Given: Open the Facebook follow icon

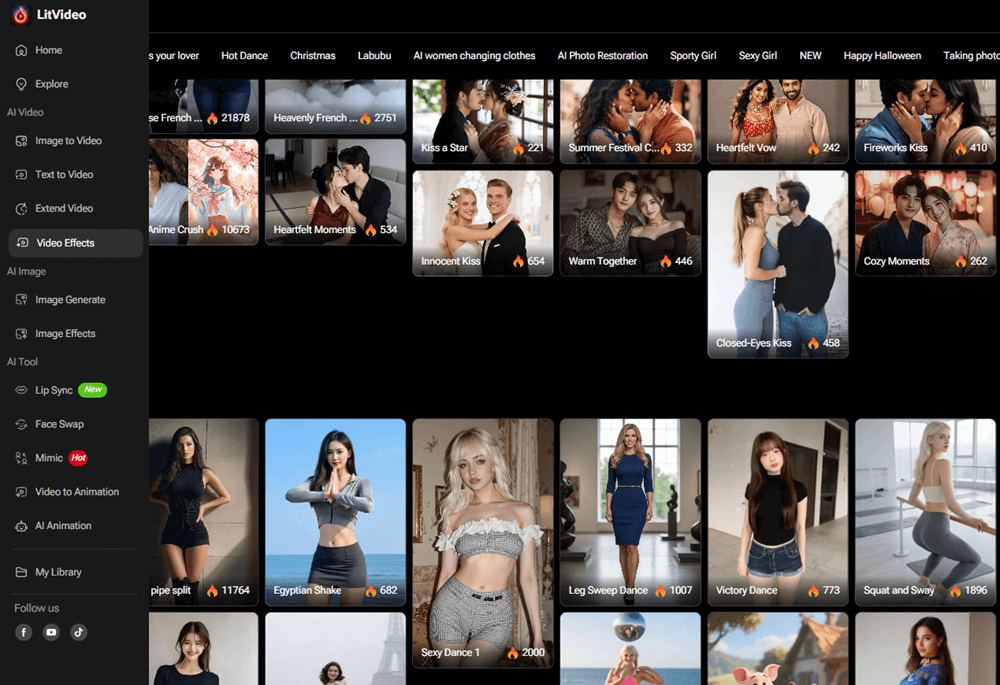Looking at the screenshot, I should (x=23, y=632).
